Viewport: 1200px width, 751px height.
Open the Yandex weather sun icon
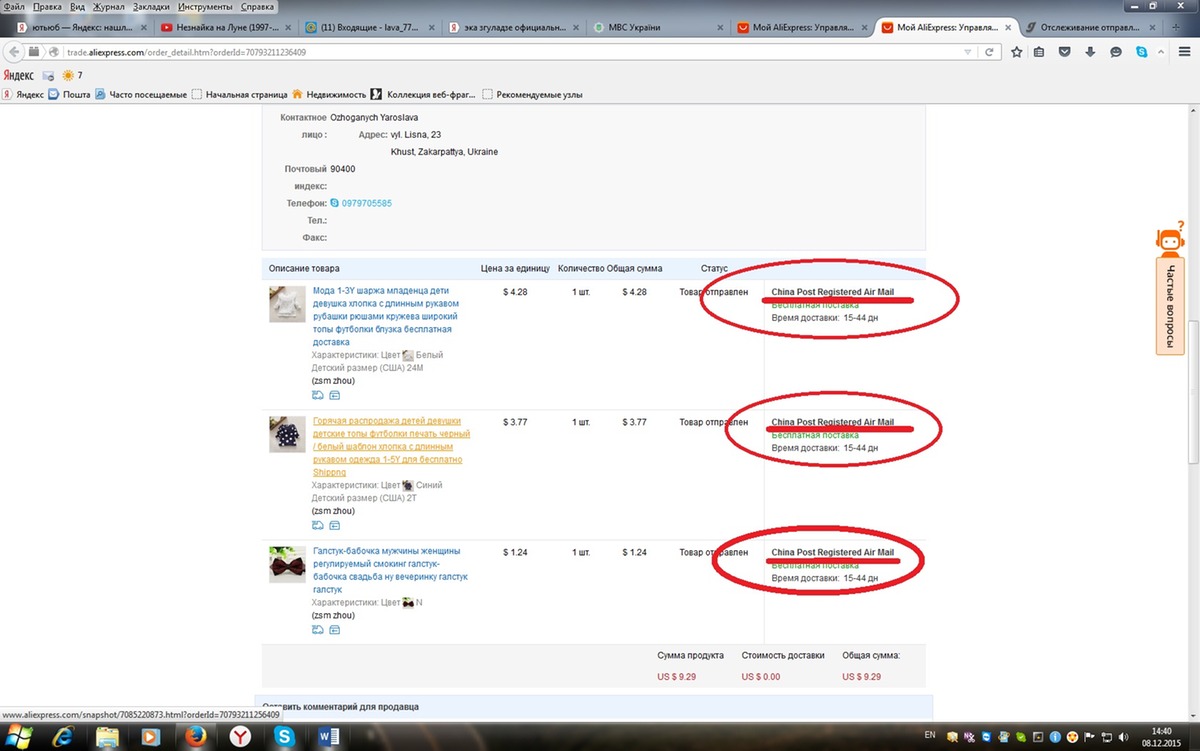pyautogui.click(x=67, y=75)
